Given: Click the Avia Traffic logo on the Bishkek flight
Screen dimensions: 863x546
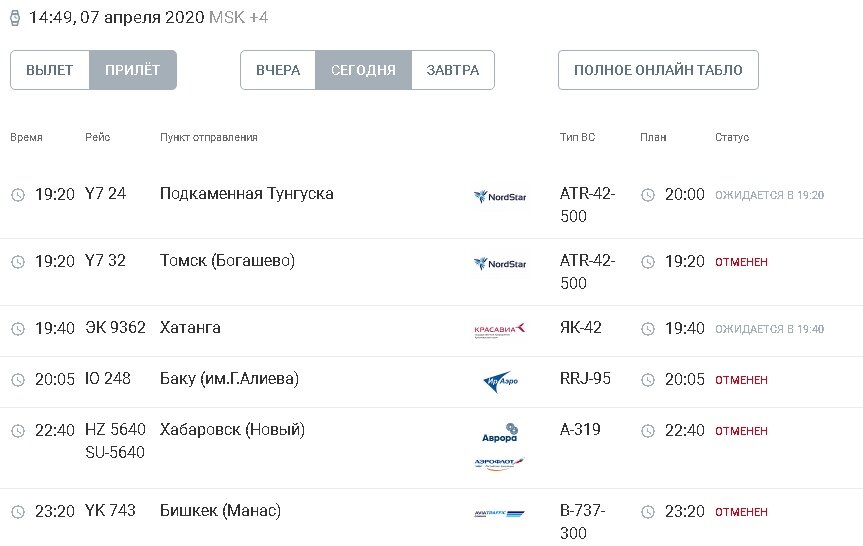Looking at the screenshot, I should click(499, 514).
